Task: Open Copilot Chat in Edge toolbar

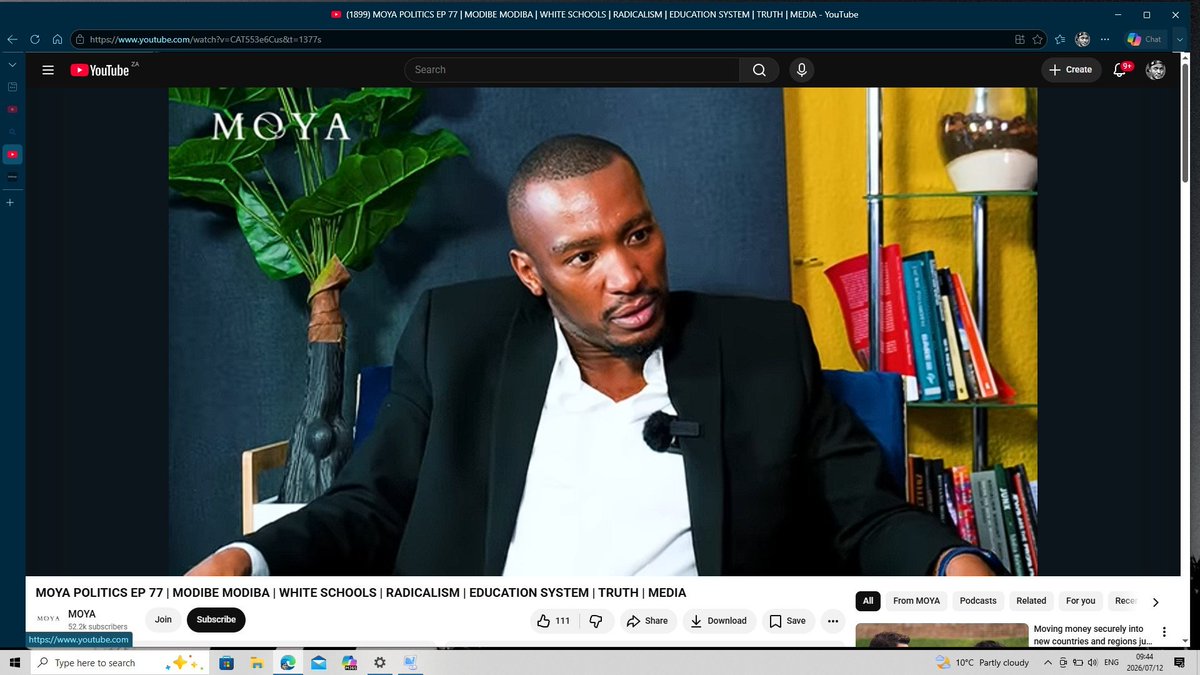Action: 1144,39
